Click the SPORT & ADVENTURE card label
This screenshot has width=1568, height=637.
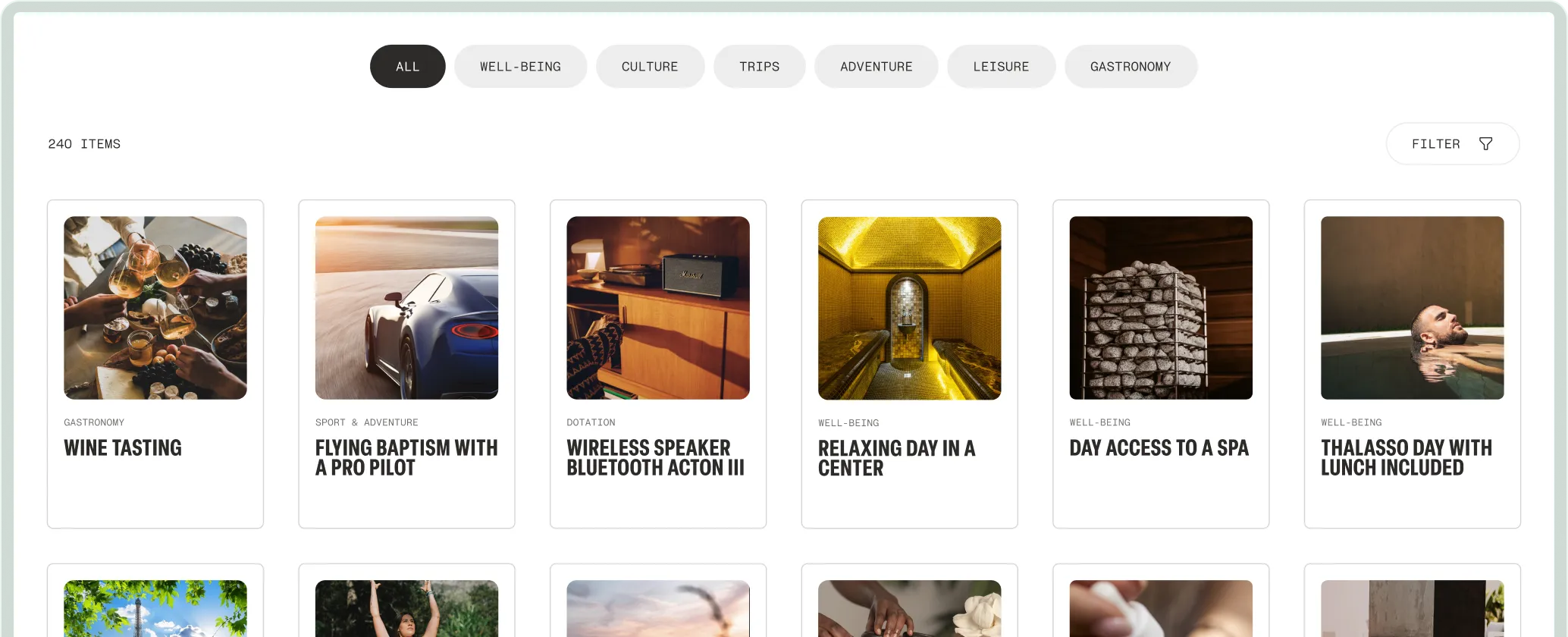[x=367, y=422]
